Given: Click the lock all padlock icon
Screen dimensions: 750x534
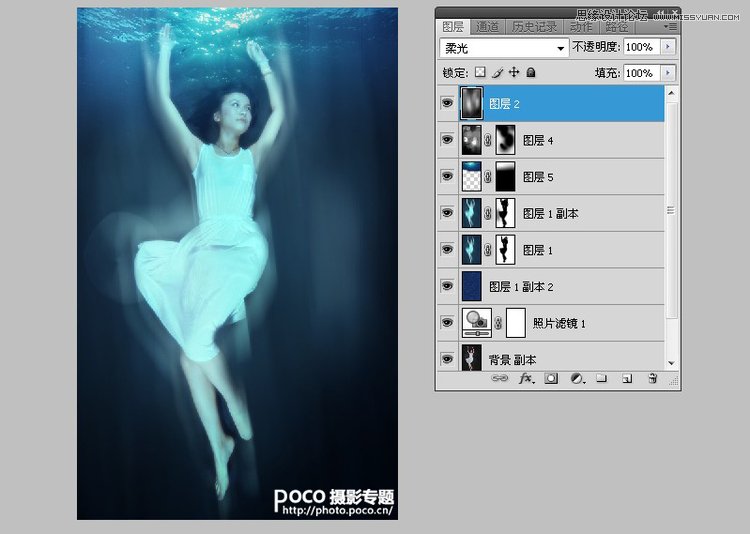Looking at the screenshot, I should [530, 72].
